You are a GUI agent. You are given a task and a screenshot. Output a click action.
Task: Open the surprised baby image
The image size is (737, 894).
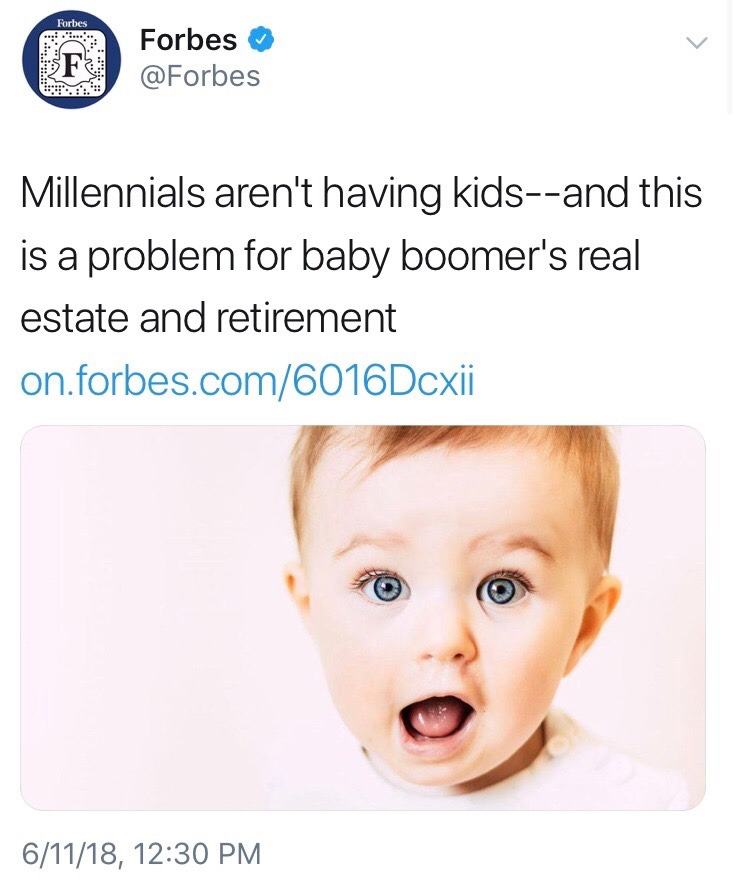(363, 617)
